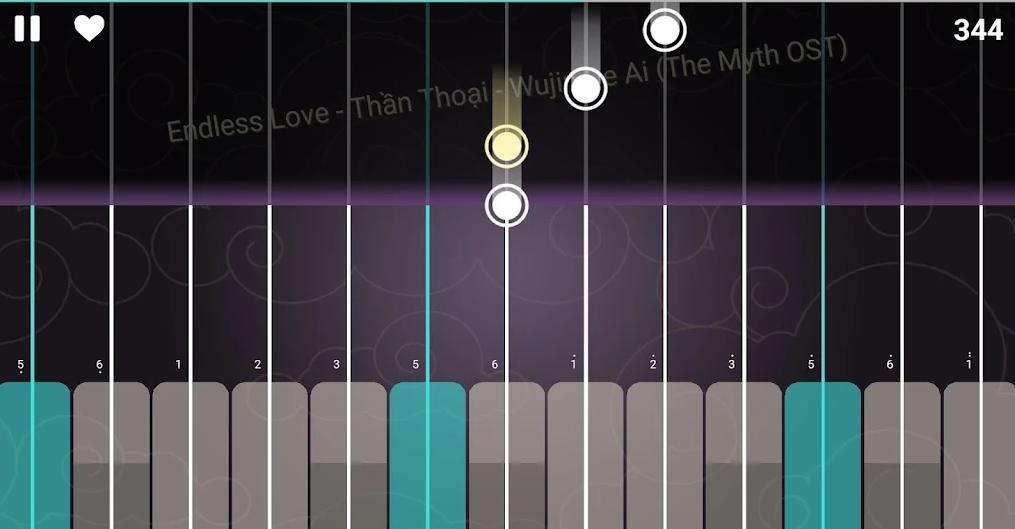Play key 2 with dot above
The image size is (1015, 529).
[665, 455]
